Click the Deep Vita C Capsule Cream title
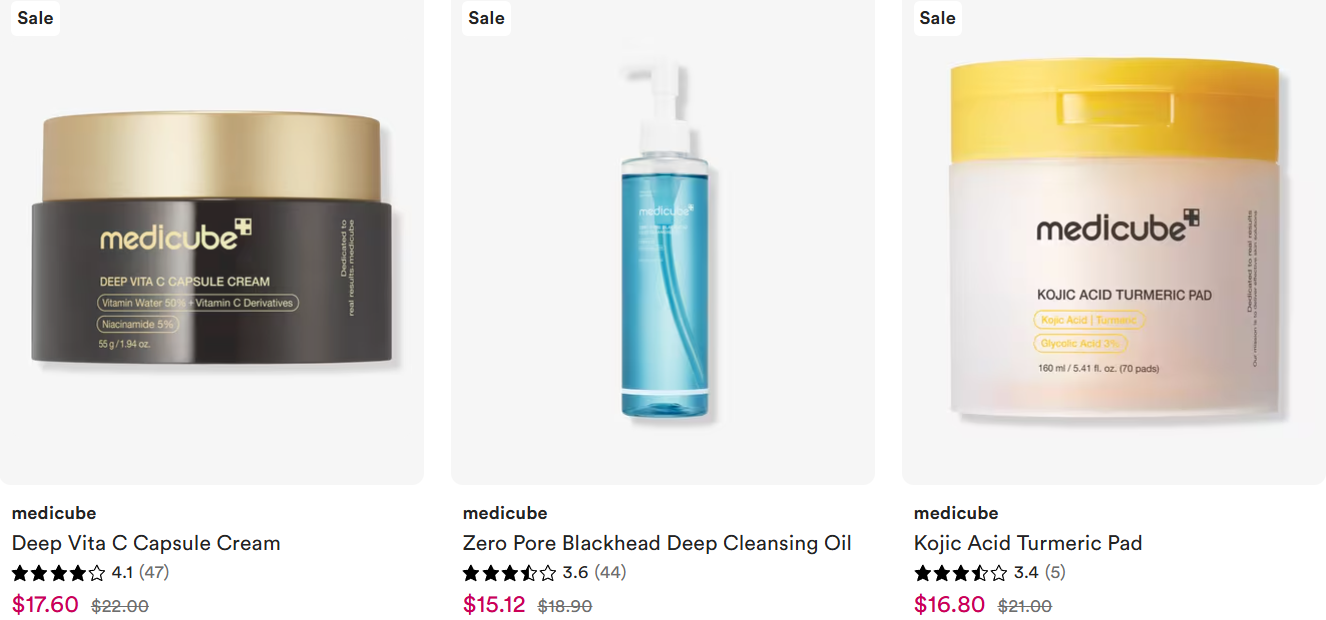 click(146, 543)
